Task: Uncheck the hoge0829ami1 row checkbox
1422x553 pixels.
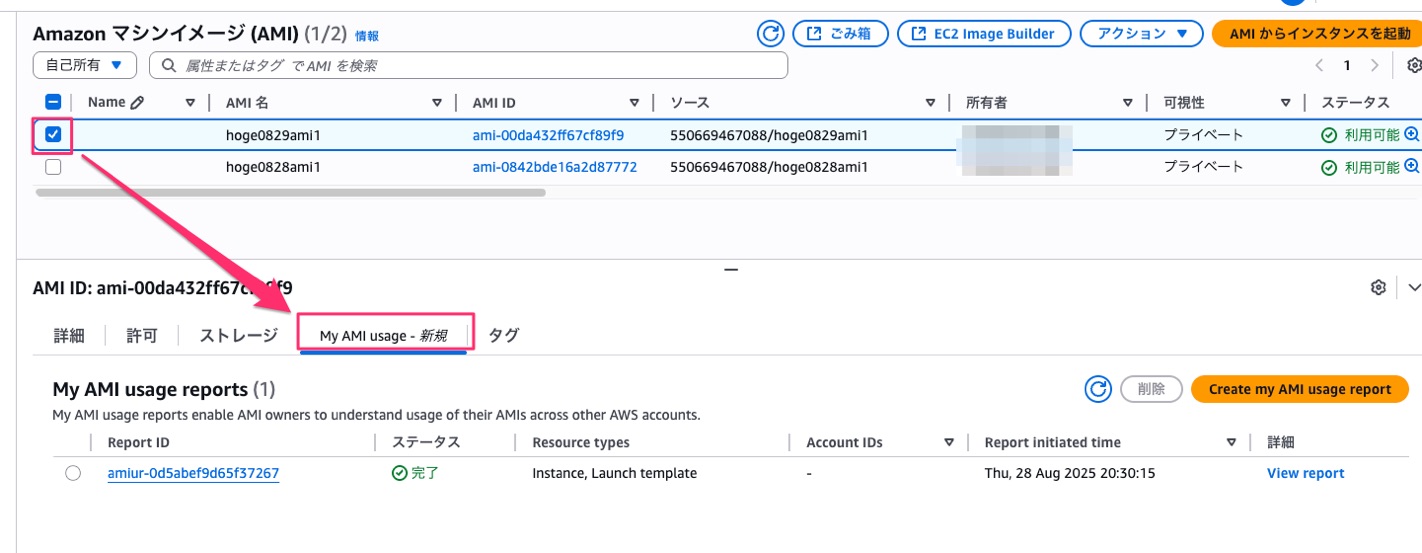Action: click(x=54, y=134)
